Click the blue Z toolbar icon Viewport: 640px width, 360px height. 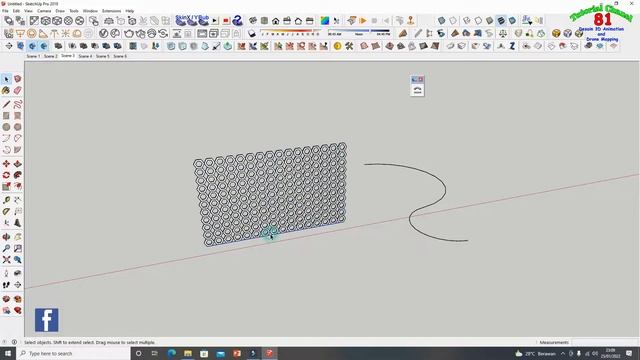click(x=512, y=46)
